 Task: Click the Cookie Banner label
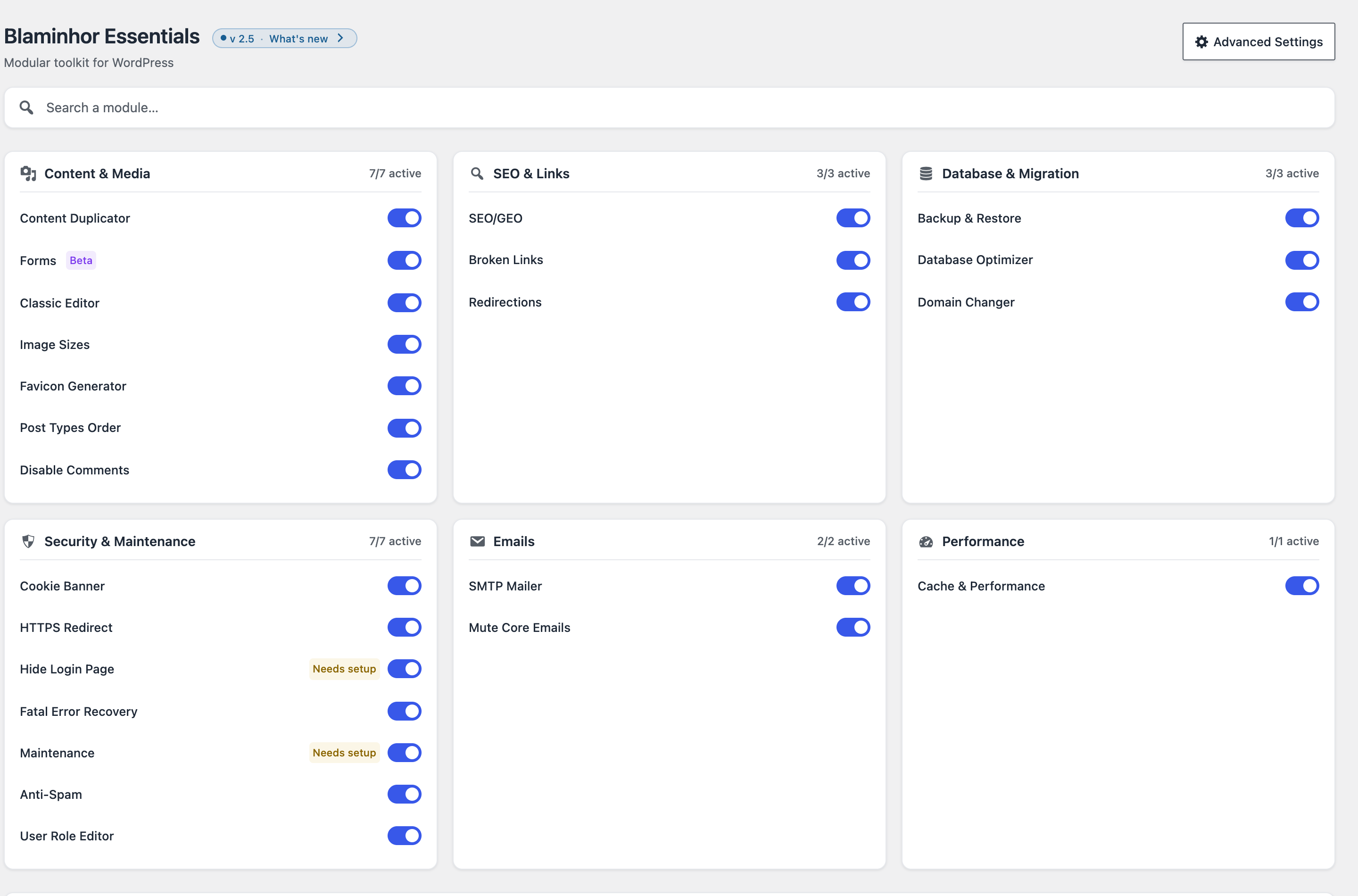pyautogui.click(x=62, y=586)
